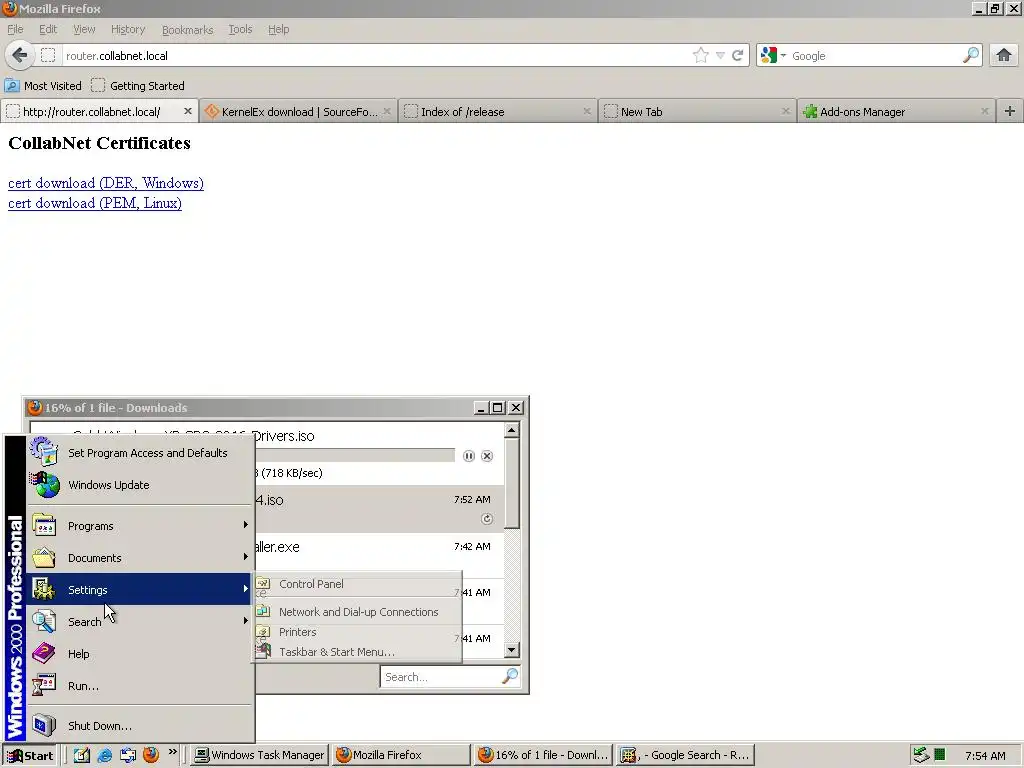The image size is (1024, 768).
Task: Close the router.collabnet.local tab
Action: point(187,111)
